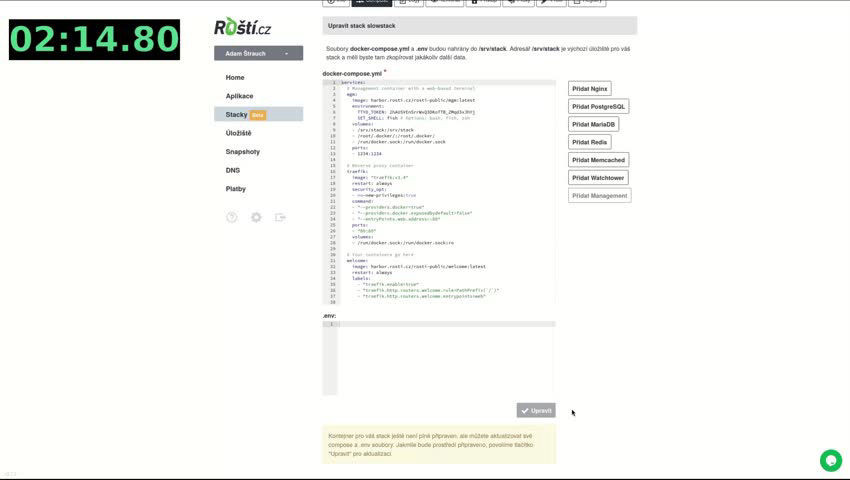
Task: Go to Home in the sidebar
Action: tap(235, 78)
